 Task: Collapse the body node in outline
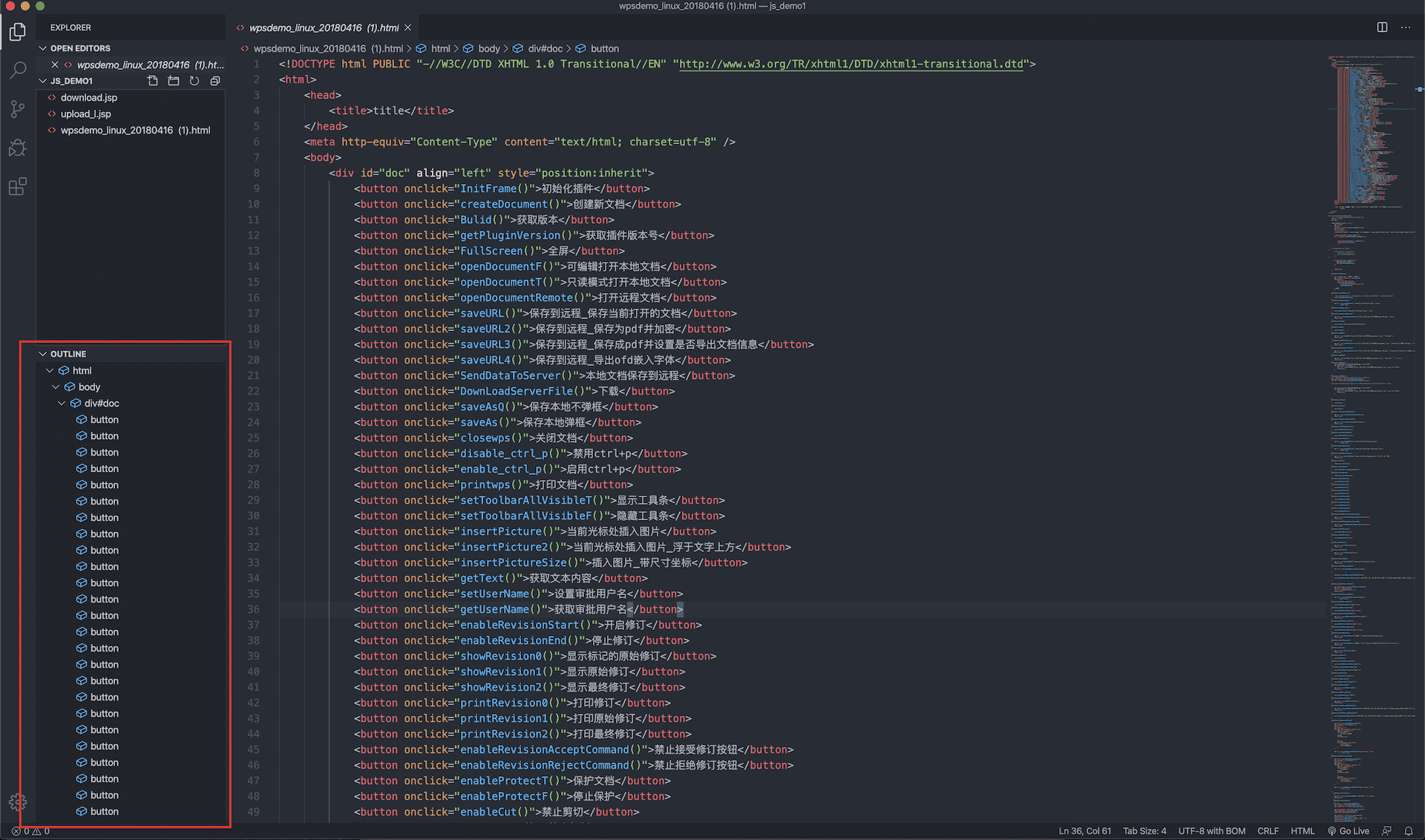point(56,387)
